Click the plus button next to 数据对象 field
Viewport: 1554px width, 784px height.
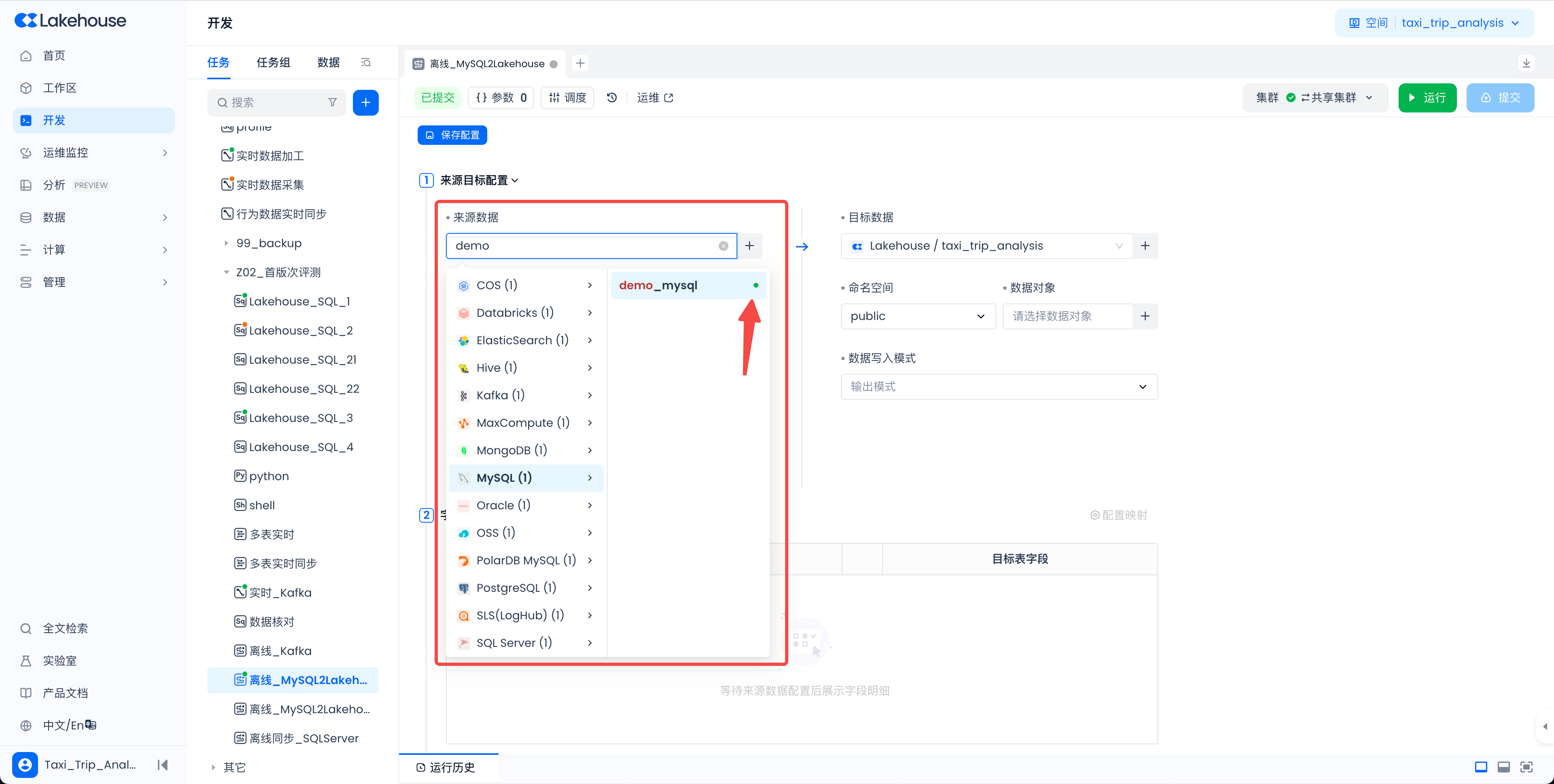[x=1145, y=317]
